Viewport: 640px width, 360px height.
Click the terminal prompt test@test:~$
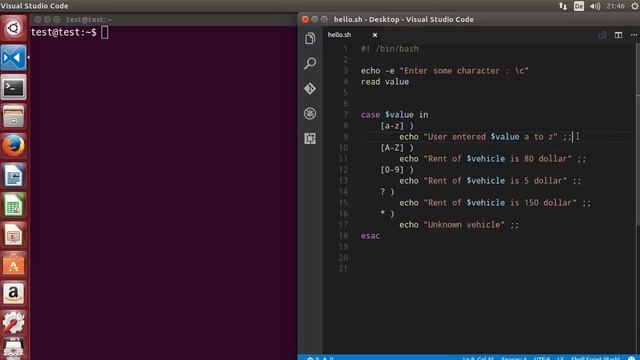point(64,32)
